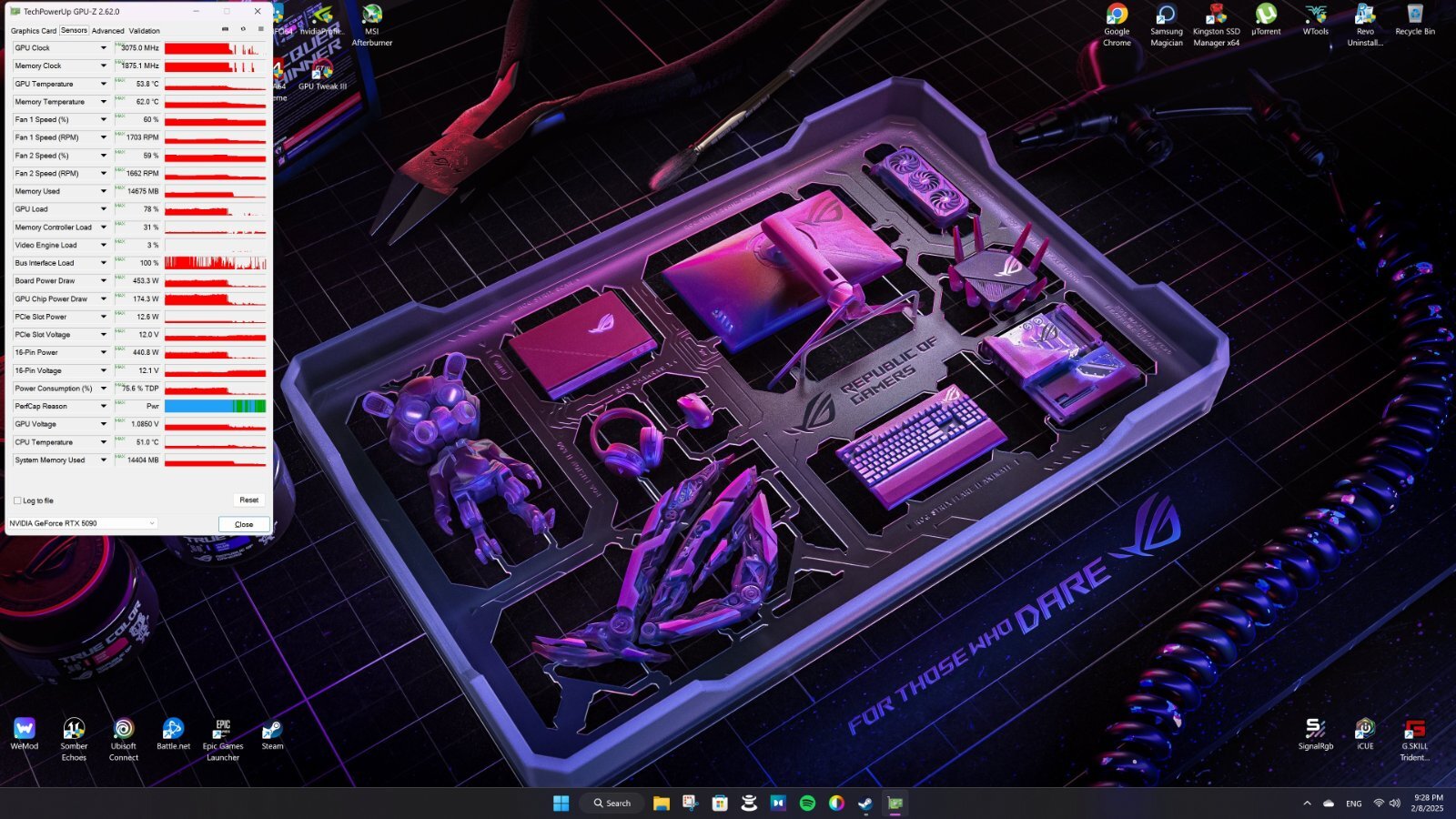Click the Steam taskbar icon
The width and height of the screenshot is (1456, 819).
coord(865,803)
